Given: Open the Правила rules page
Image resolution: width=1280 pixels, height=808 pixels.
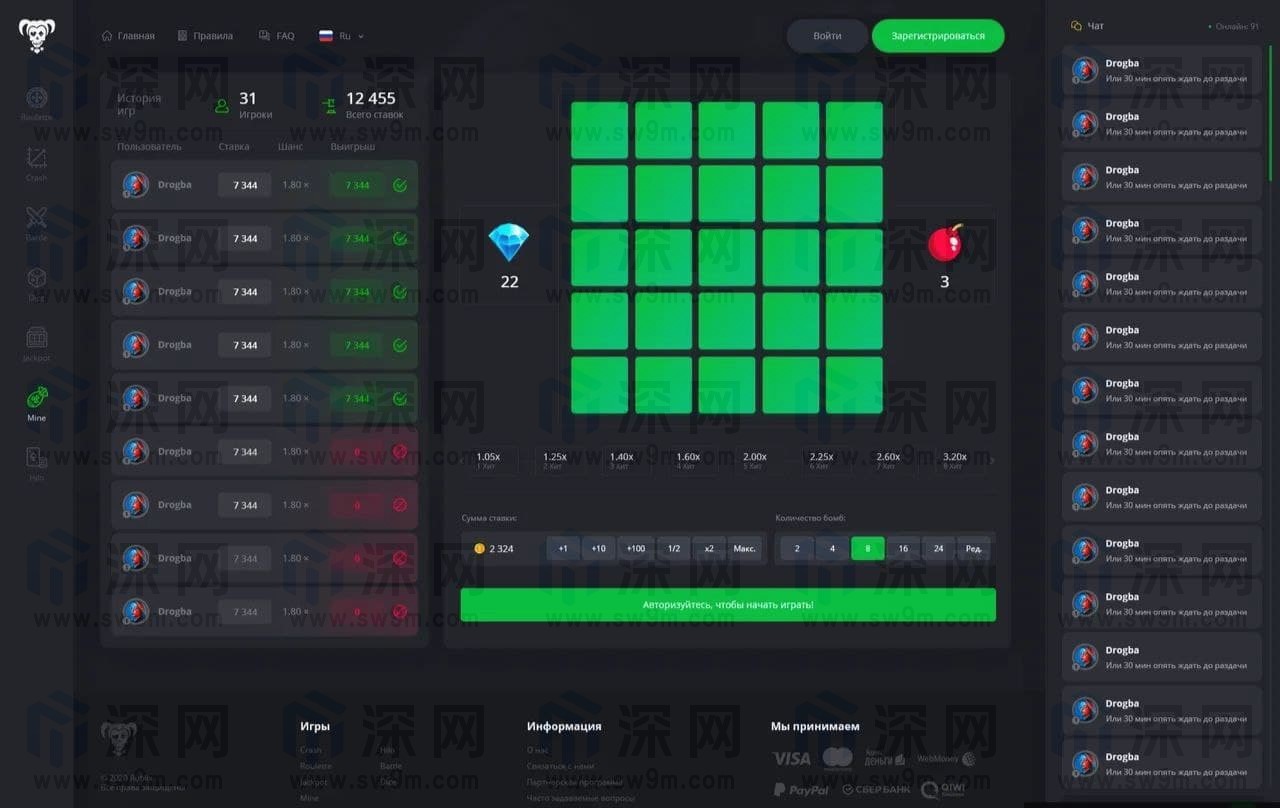Looking at the screenshot, I should [x=205, y=36].
